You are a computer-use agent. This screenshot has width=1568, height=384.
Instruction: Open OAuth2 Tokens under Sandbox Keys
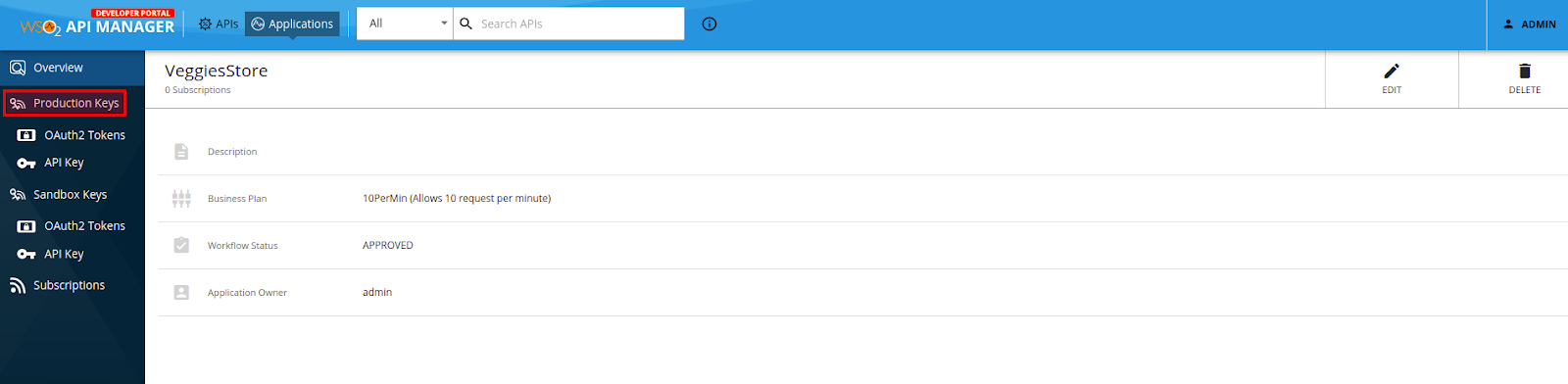tap(73, 226)
